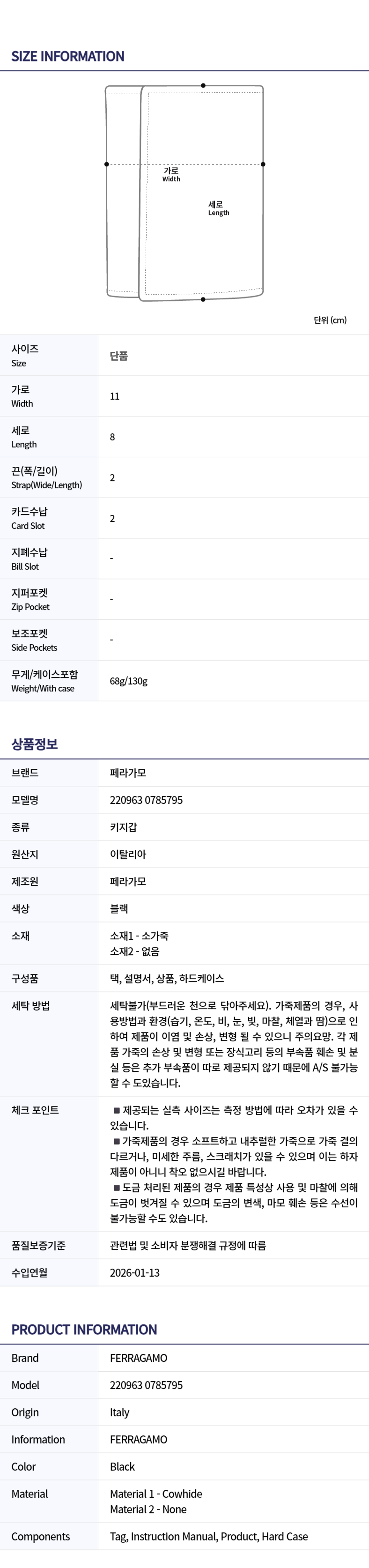This screenshot has height=1568, width=369.
Task: Click the 체크 포인트 row label
Action: 35,1110
